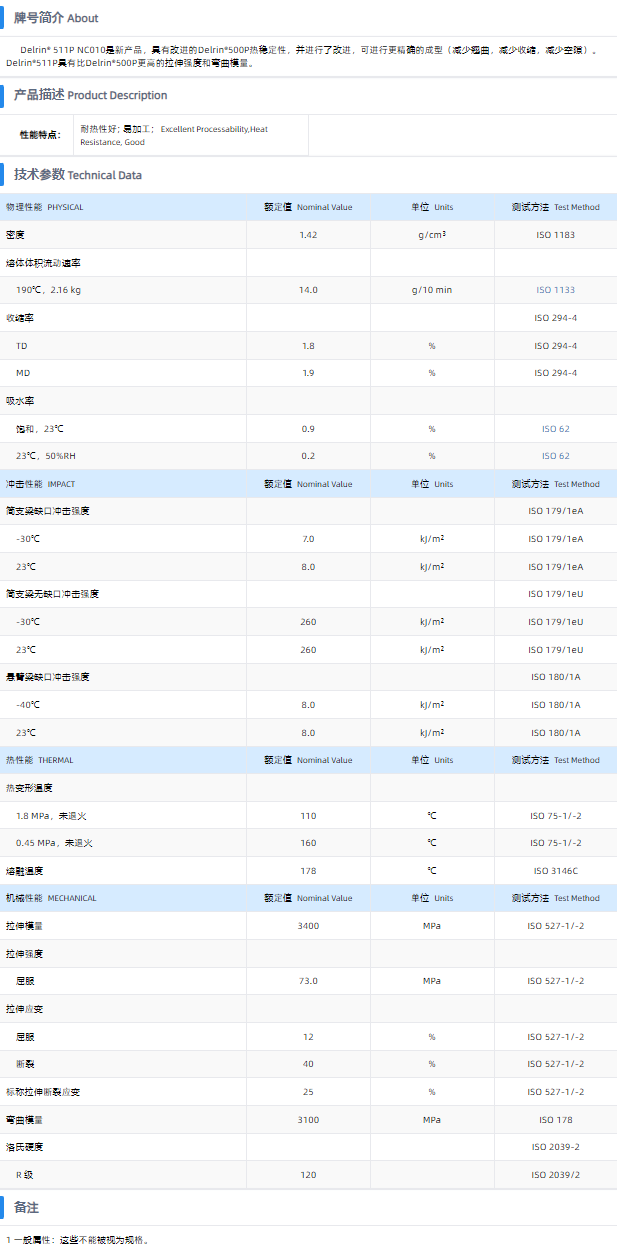Select the 产品描述 Product Description heading
The height and width of the screenshot is (1247, 617).
(x=90, y=95)
